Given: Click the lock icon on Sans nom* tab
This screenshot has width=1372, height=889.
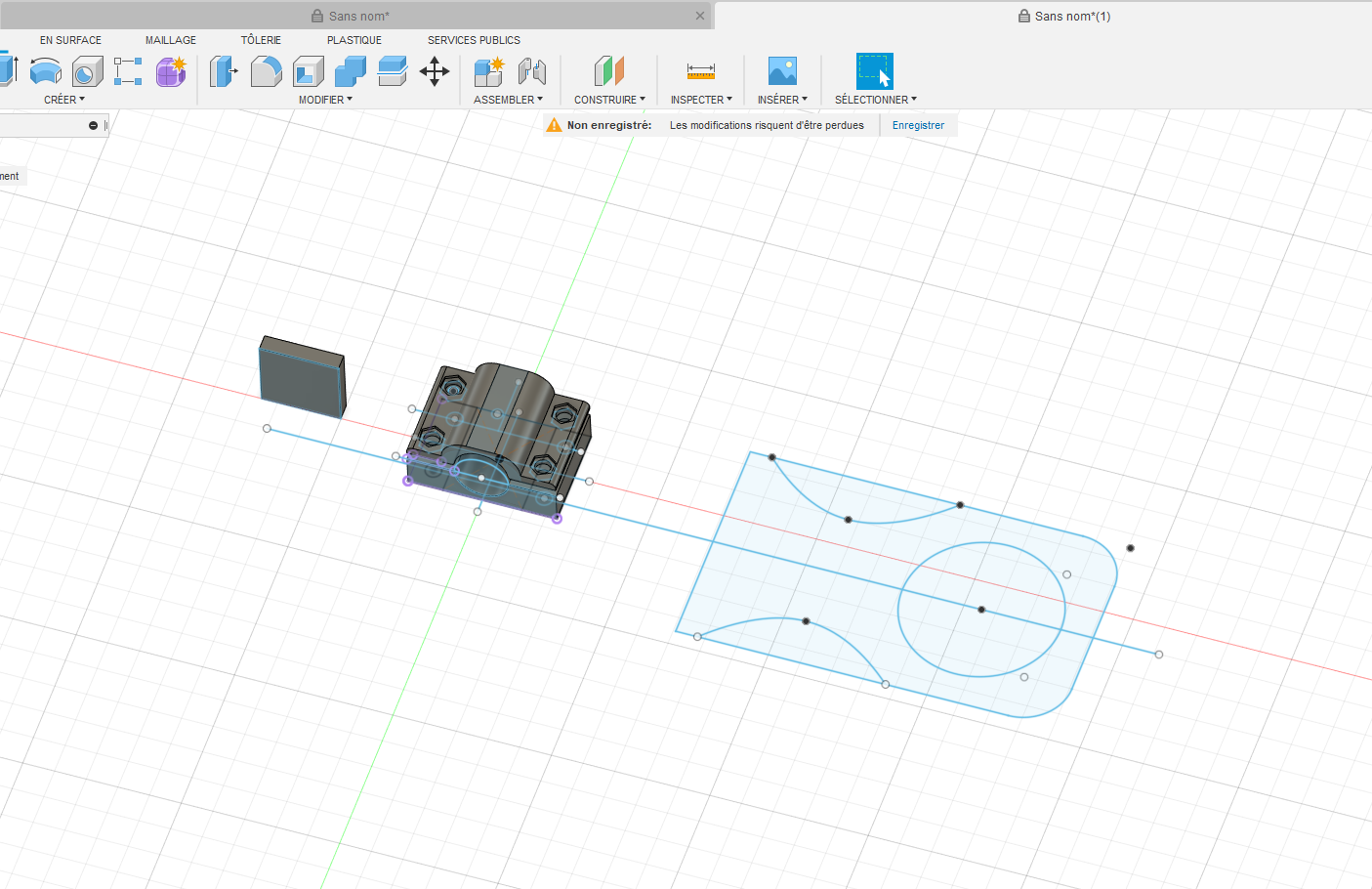Looking at the screenshot, I should pos(317,16).
